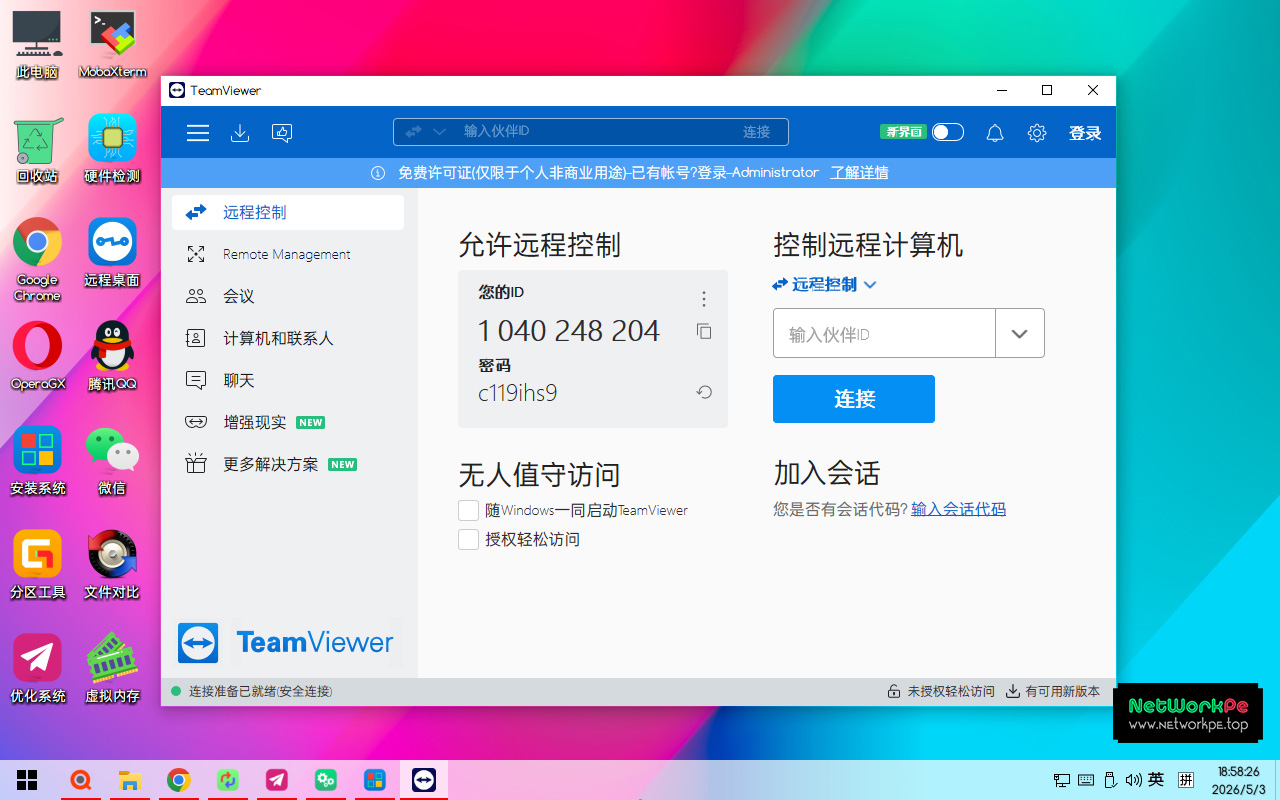Expand the top bar connection type chevron

pos(439,132)
